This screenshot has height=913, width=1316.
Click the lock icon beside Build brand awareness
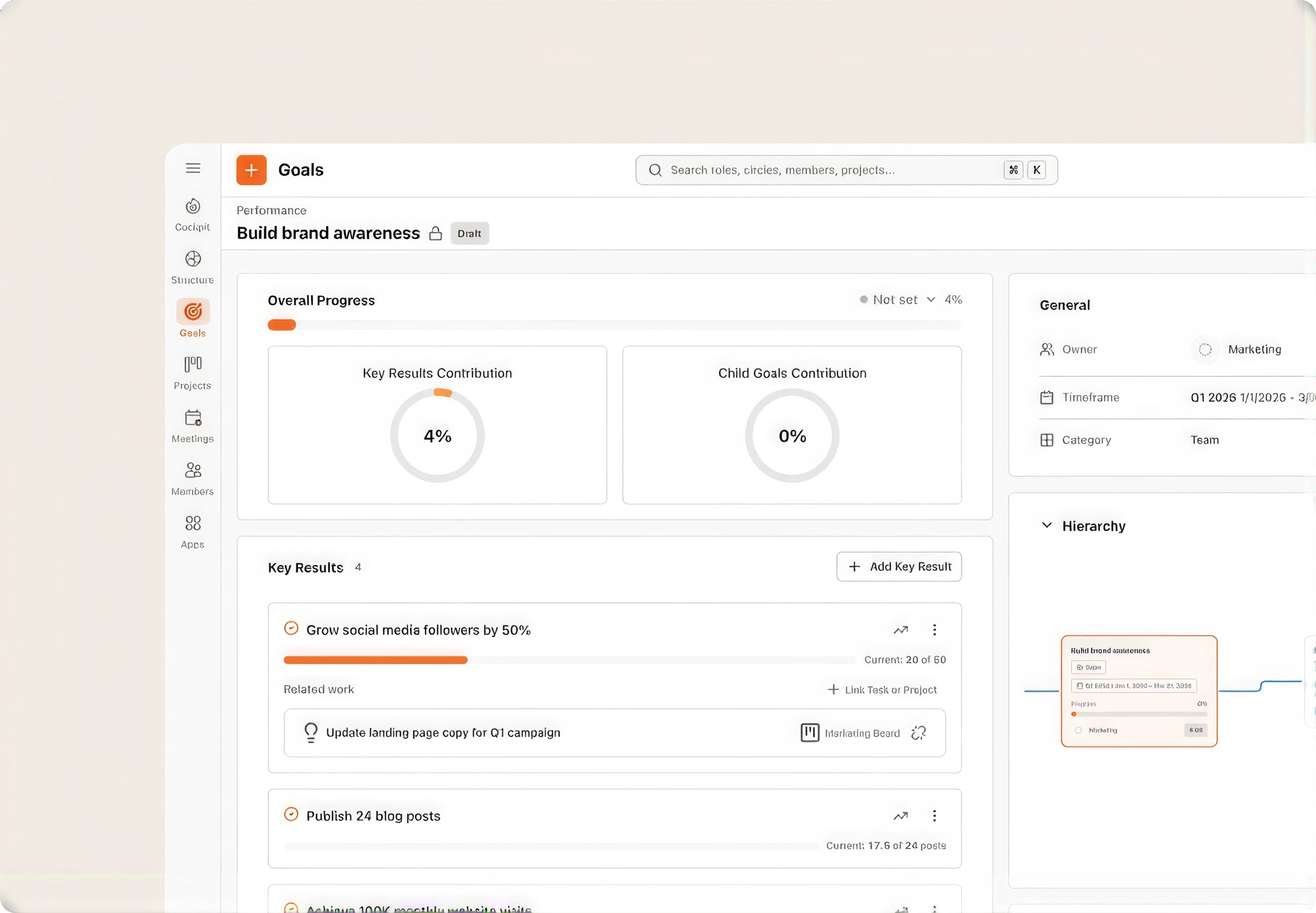(x=436, y=234)
